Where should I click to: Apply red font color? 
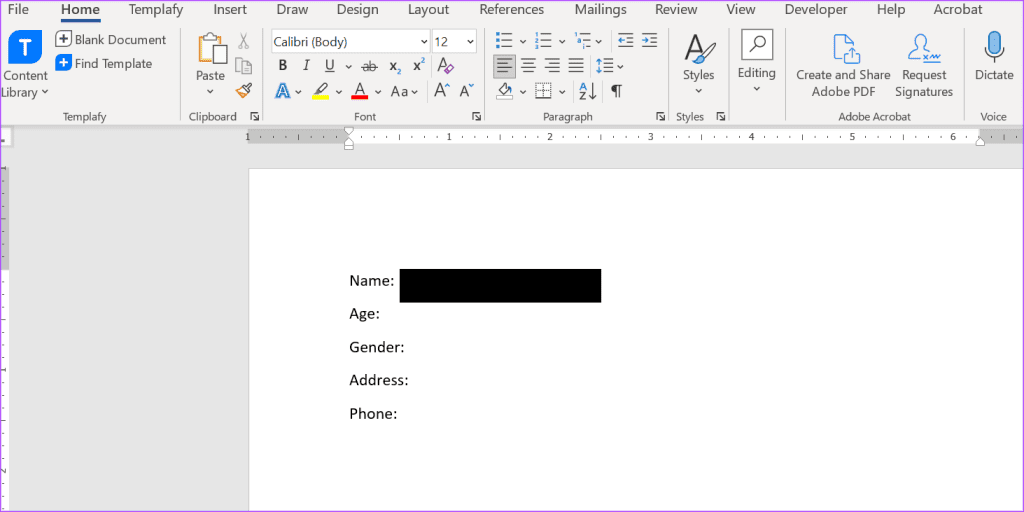tap(360, 91)
